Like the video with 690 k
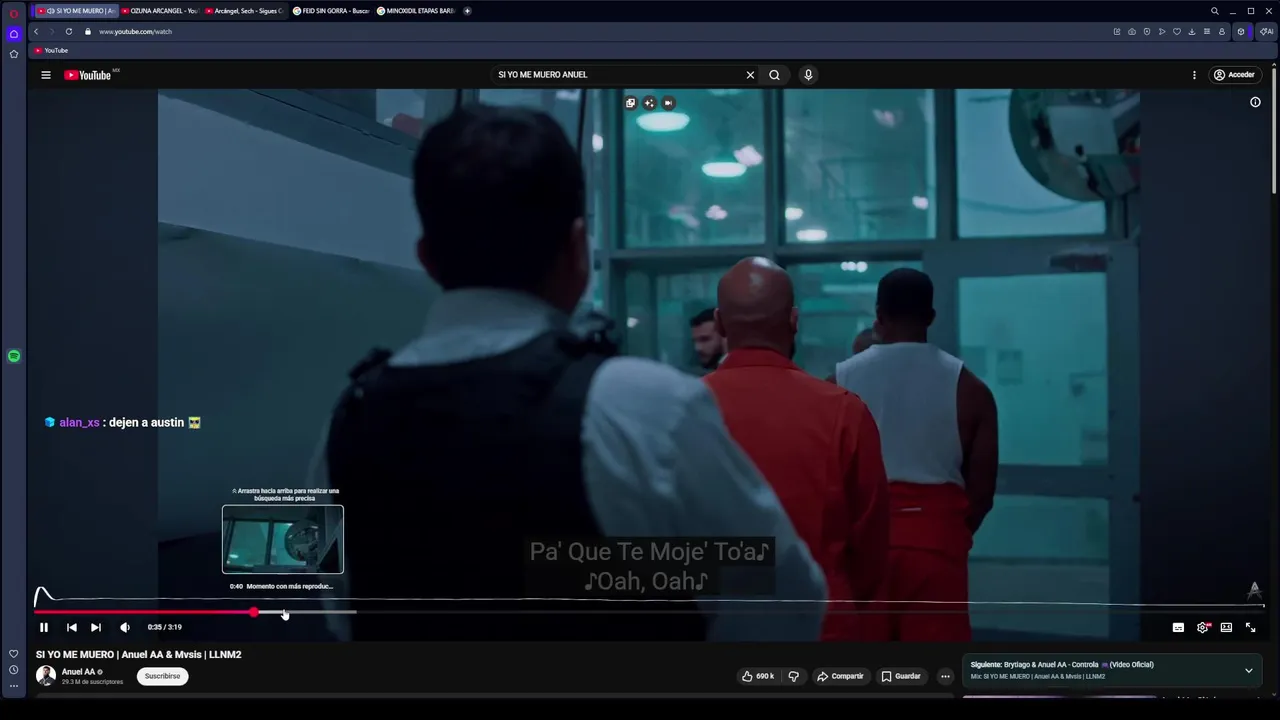 click(757, 676)
